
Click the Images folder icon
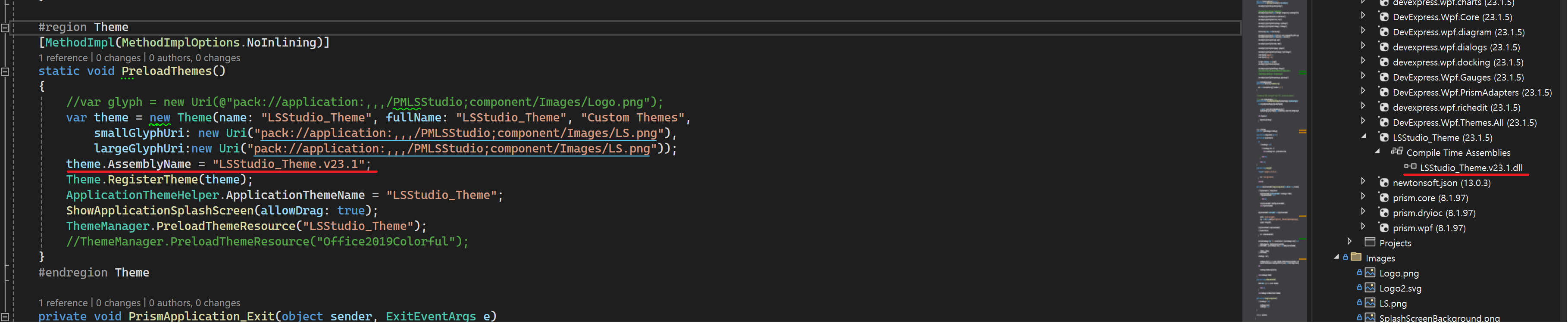click(1356, 257)
